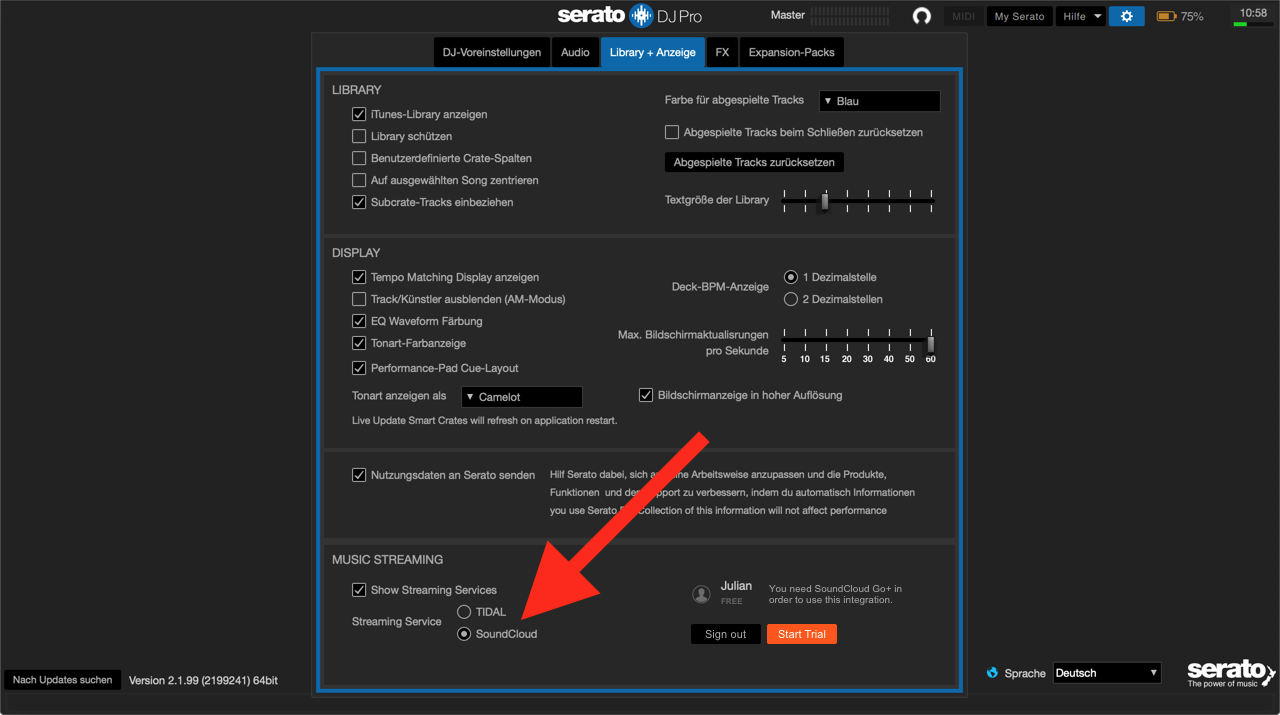Click the MIDI indicator in the top bar
1280x715 pixels.
(x=962, y=16)
